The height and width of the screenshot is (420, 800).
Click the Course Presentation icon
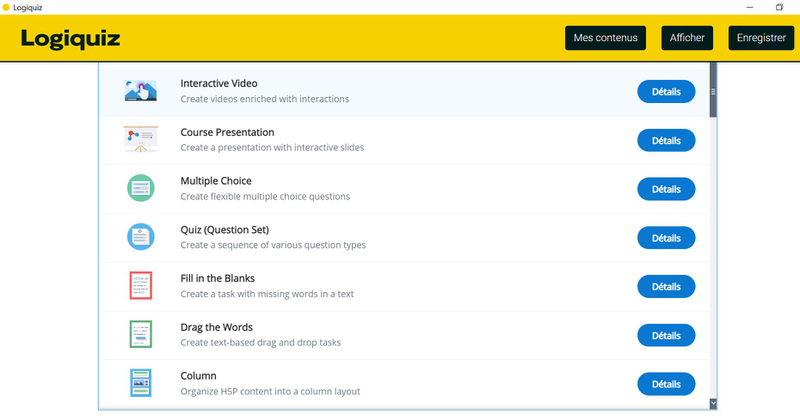pos(140,139)
